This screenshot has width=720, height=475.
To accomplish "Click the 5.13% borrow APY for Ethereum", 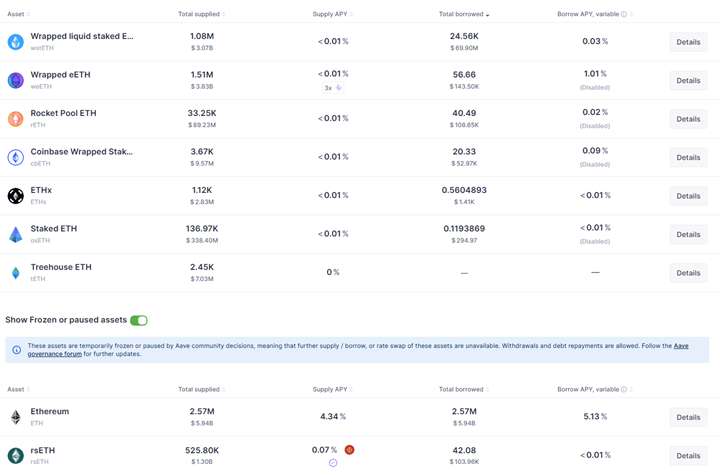I will 595,417.
